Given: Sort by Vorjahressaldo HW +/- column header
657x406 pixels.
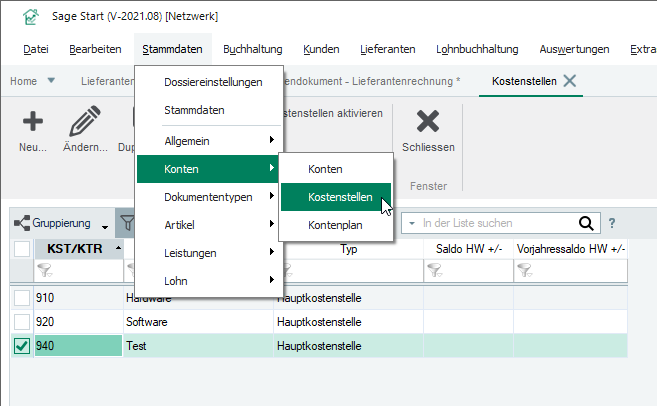Looking at the screenshot, I should point(571,249).
